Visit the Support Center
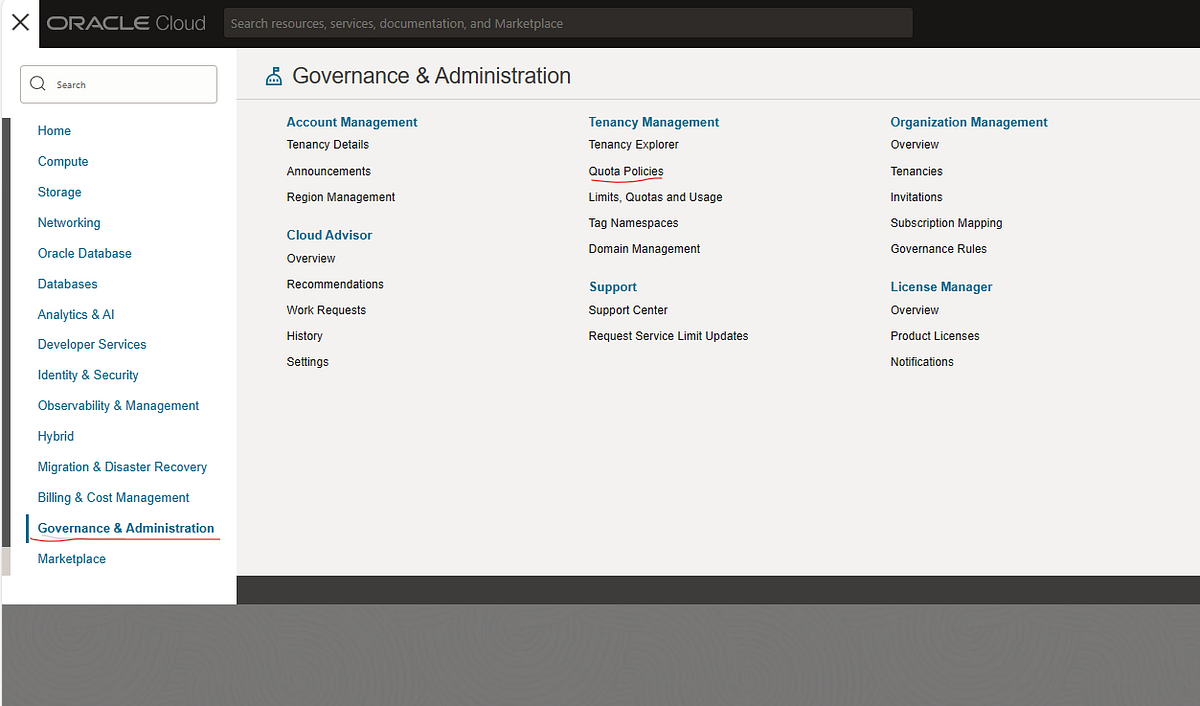The width and height of the screenshot is (1200, 706). [x=628, y=310]
